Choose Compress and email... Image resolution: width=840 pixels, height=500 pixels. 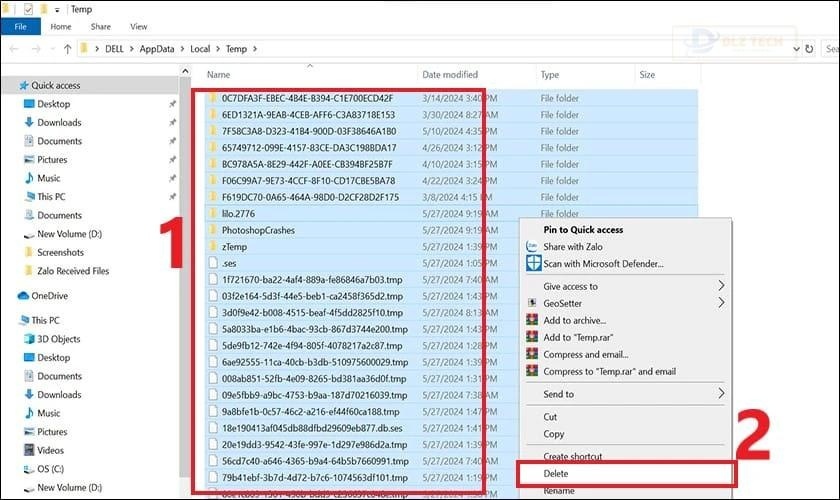(x=586, y=355)
